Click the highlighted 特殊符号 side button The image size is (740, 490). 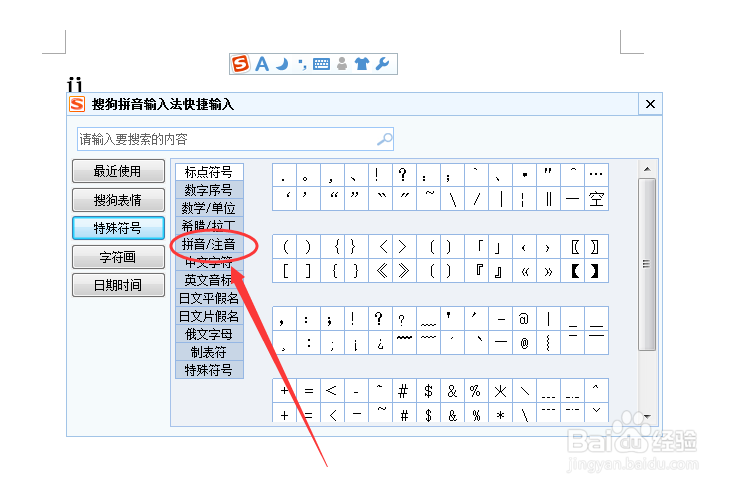118,228
